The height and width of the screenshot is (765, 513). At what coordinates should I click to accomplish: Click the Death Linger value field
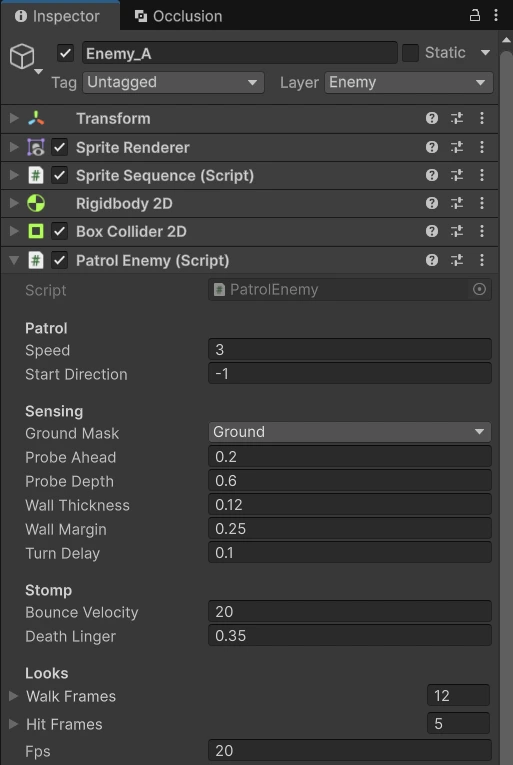click(349, 635)
